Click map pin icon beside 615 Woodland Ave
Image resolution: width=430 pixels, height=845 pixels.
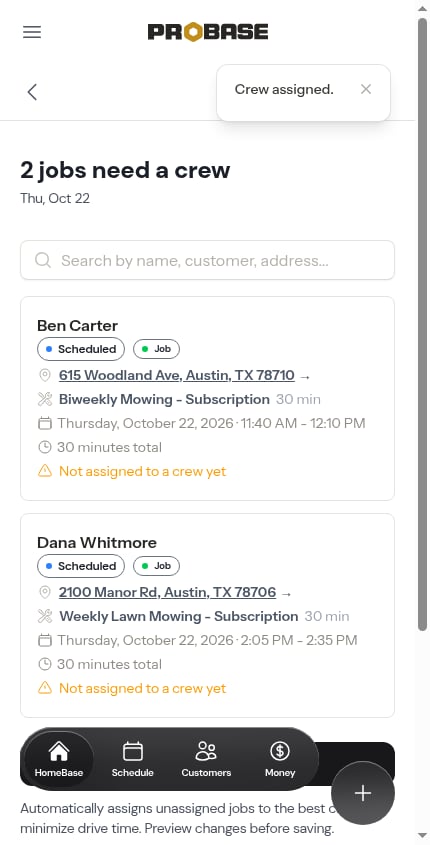point(45,375)
